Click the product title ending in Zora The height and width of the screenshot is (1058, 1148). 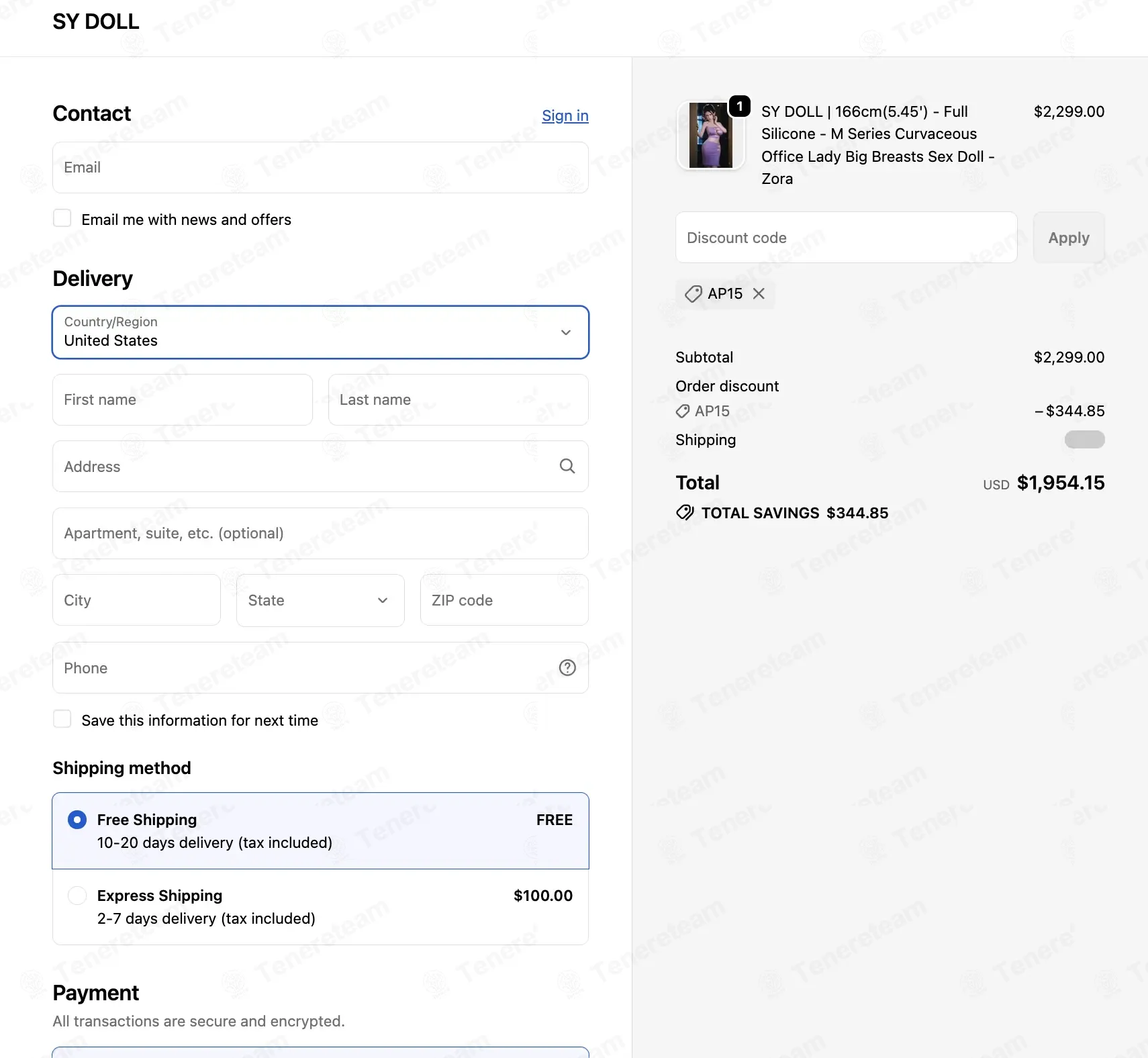point(877,145)
